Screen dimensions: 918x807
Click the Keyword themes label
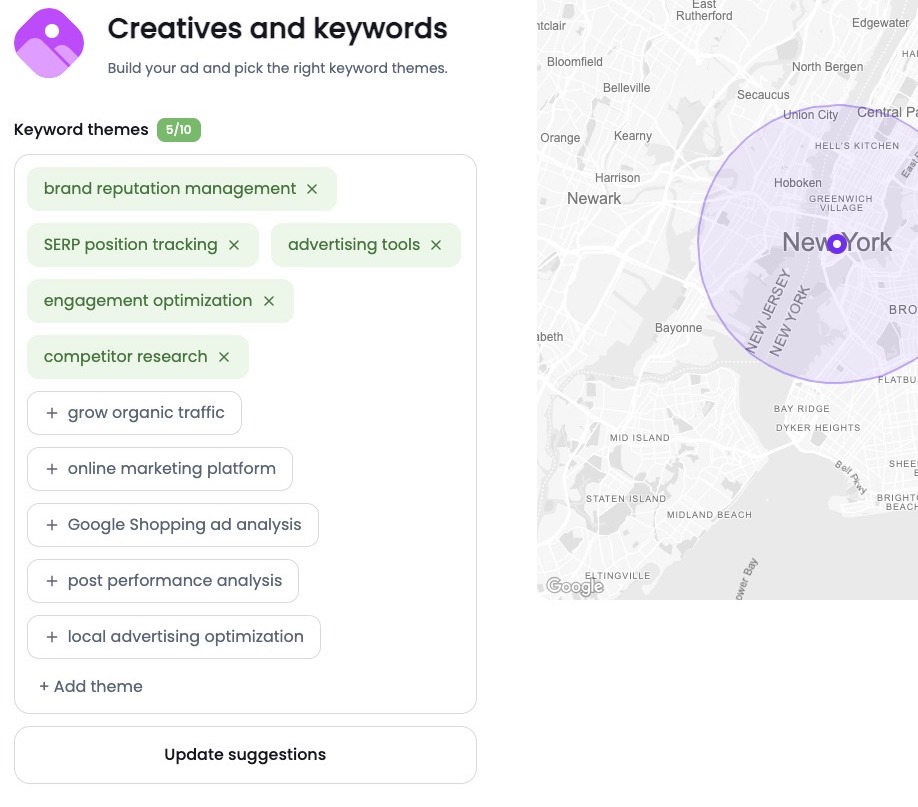81,129
